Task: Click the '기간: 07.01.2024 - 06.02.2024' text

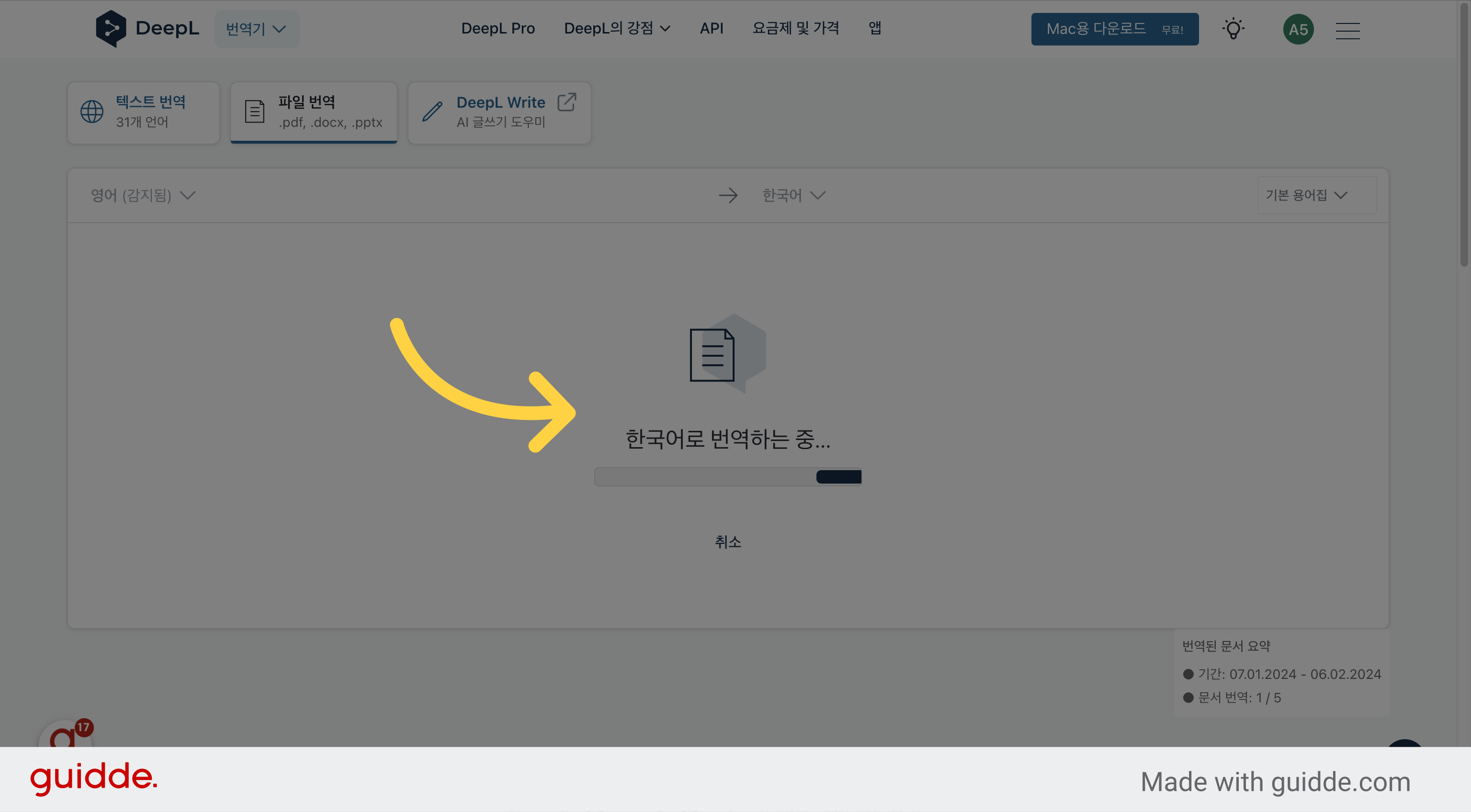Action: pyautogui.click(x=1289, y=675)
